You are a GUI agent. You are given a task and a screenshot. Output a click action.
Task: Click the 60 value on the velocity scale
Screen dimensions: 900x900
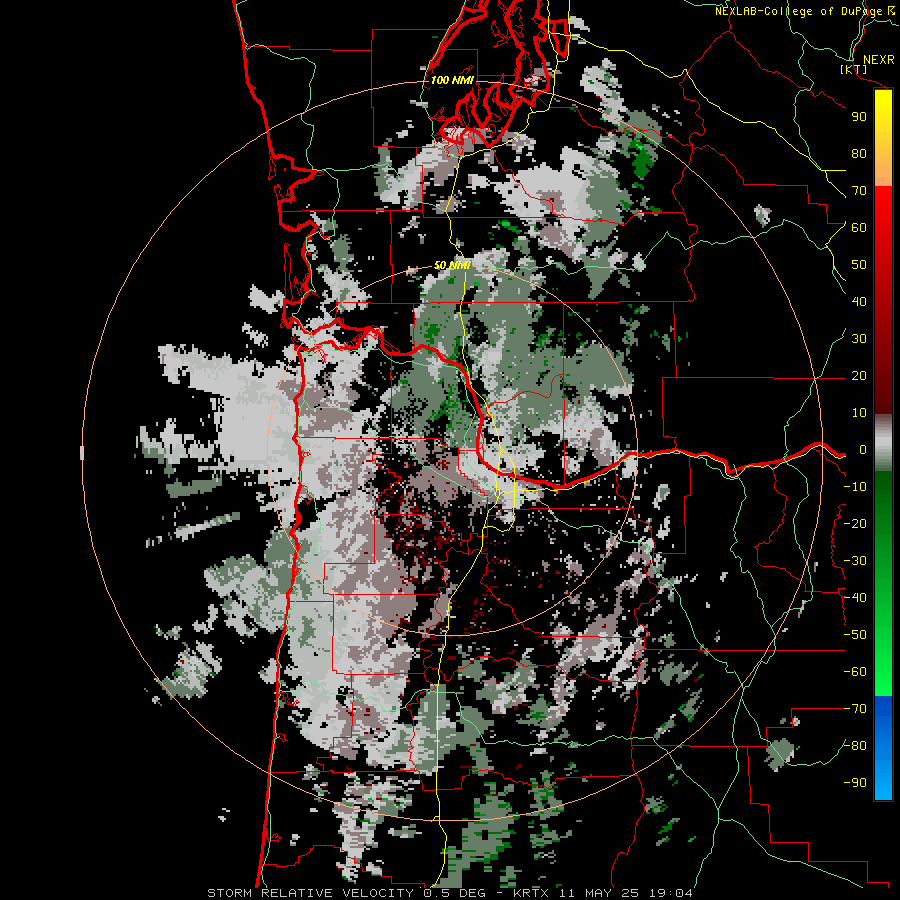(x=859, y=228)
